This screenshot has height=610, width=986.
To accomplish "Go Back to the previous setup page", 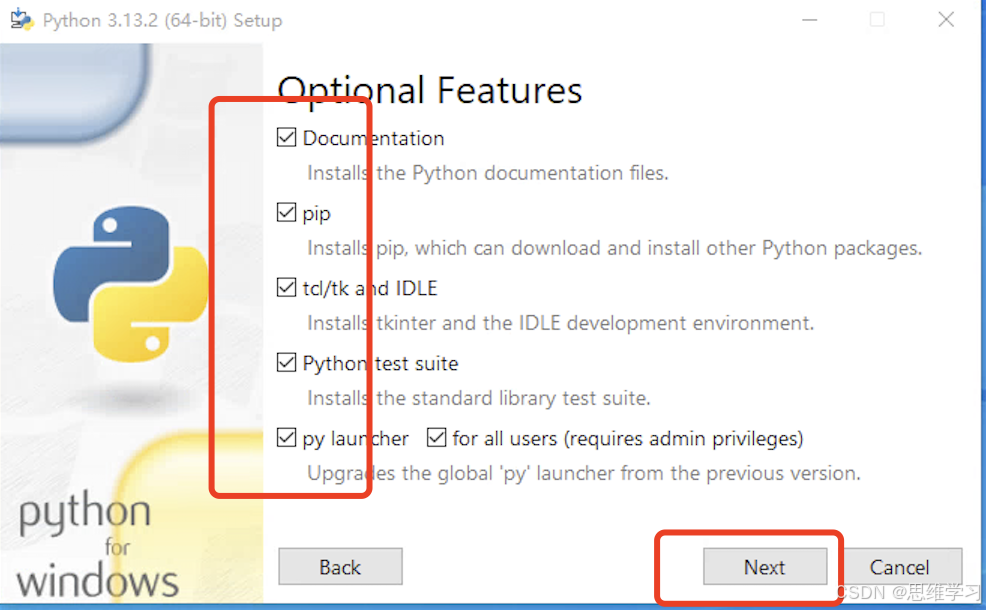I will click(340, 567).
